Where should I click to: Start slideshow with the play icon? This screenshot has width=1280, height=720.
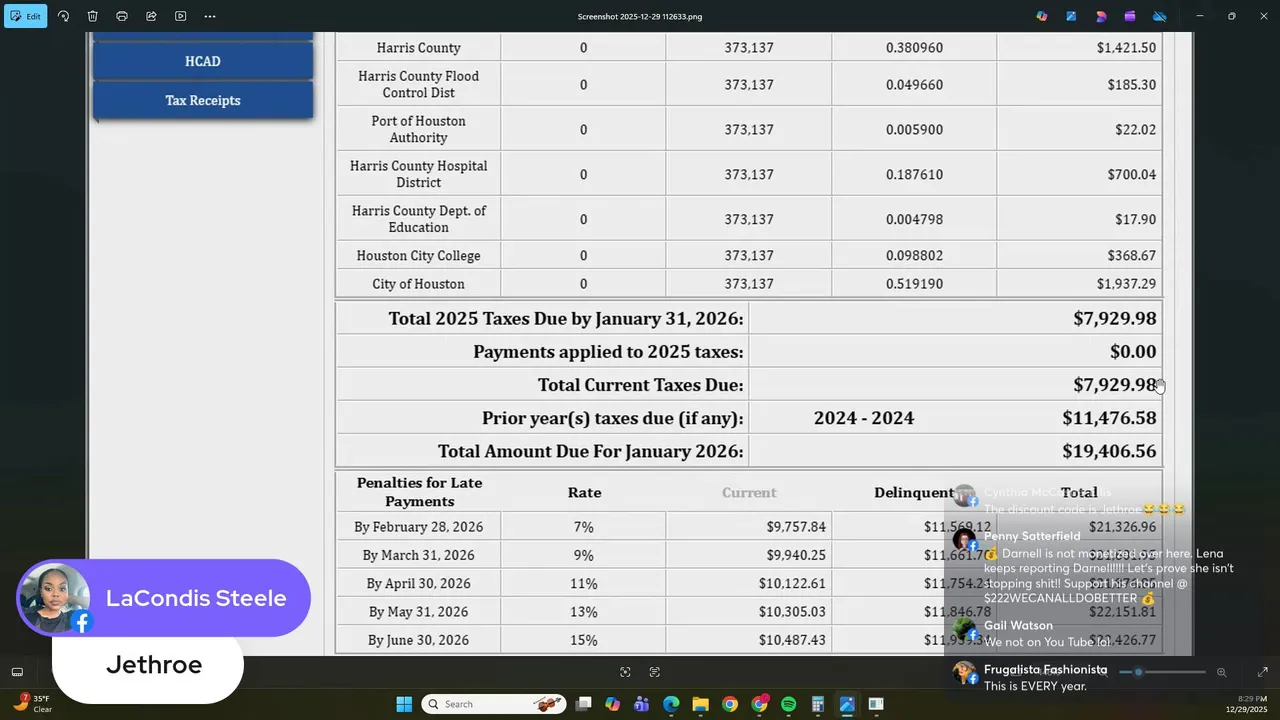tap(180, 16)
